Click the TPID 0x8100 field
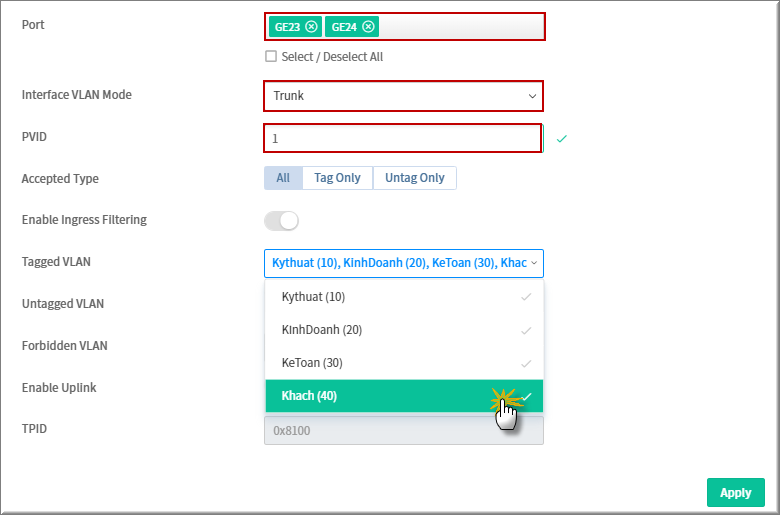Image resolution: width=780 pixels, height=515 pixels. (404, 430)
